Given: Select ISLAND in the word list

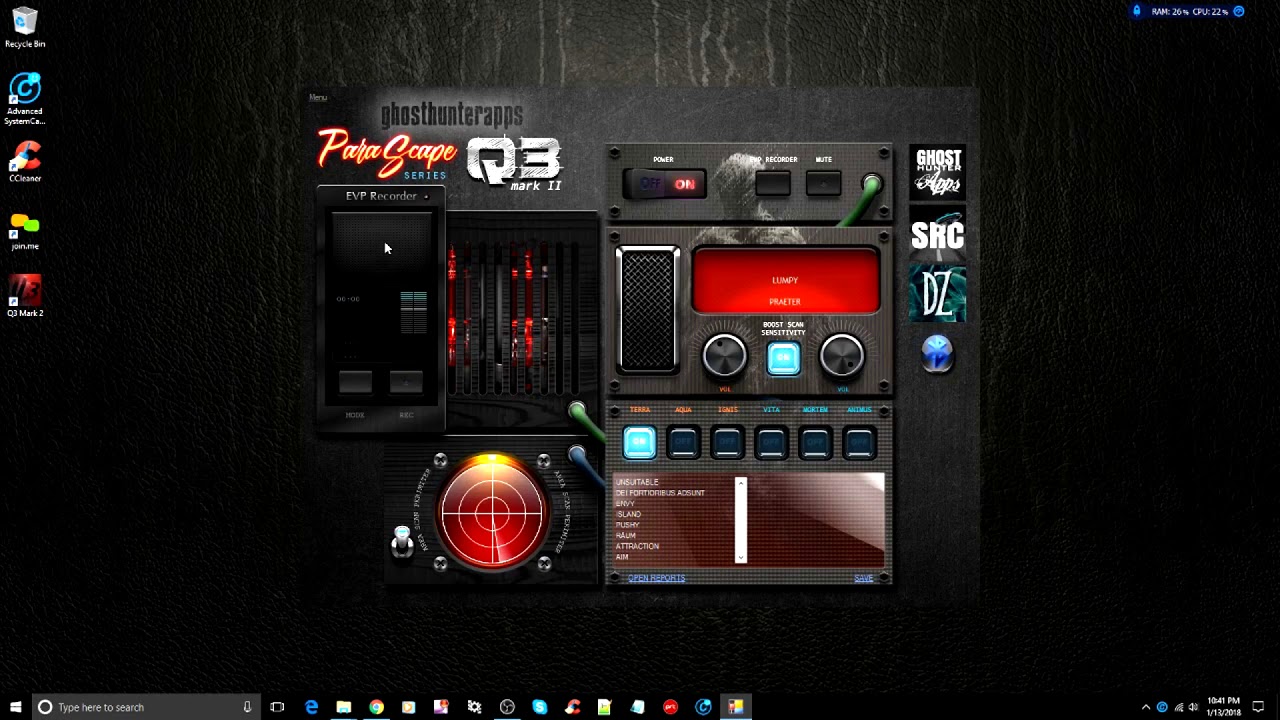Looking at the screenshot, I should [x=628, y=514].
